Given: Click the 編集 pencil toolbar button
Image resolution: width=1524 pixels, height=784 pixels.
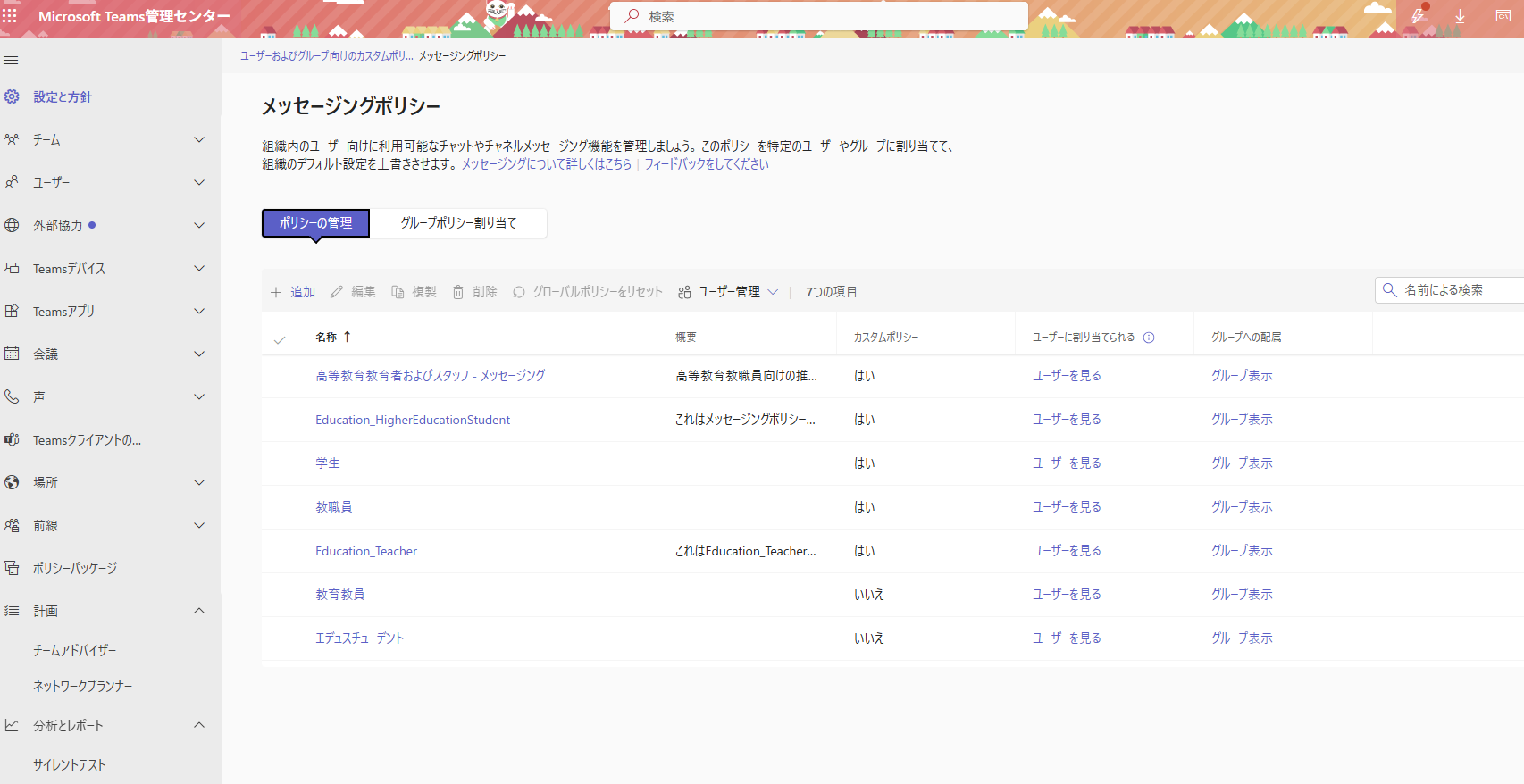Looking at the screenshot, I should point(353,292).
